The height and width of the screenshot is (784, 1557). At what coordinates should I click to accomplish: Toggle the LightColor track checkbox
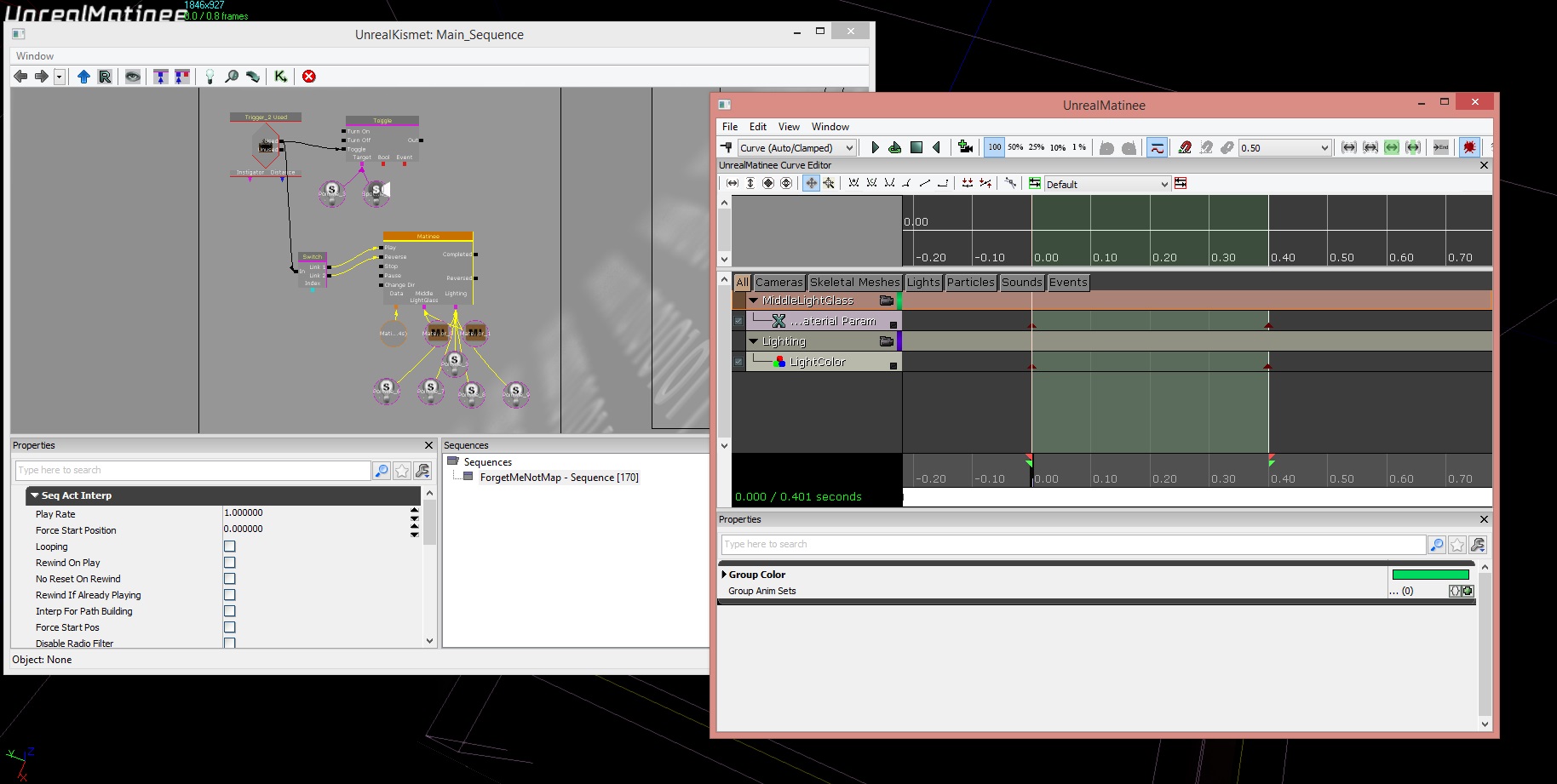click(738, 362)
